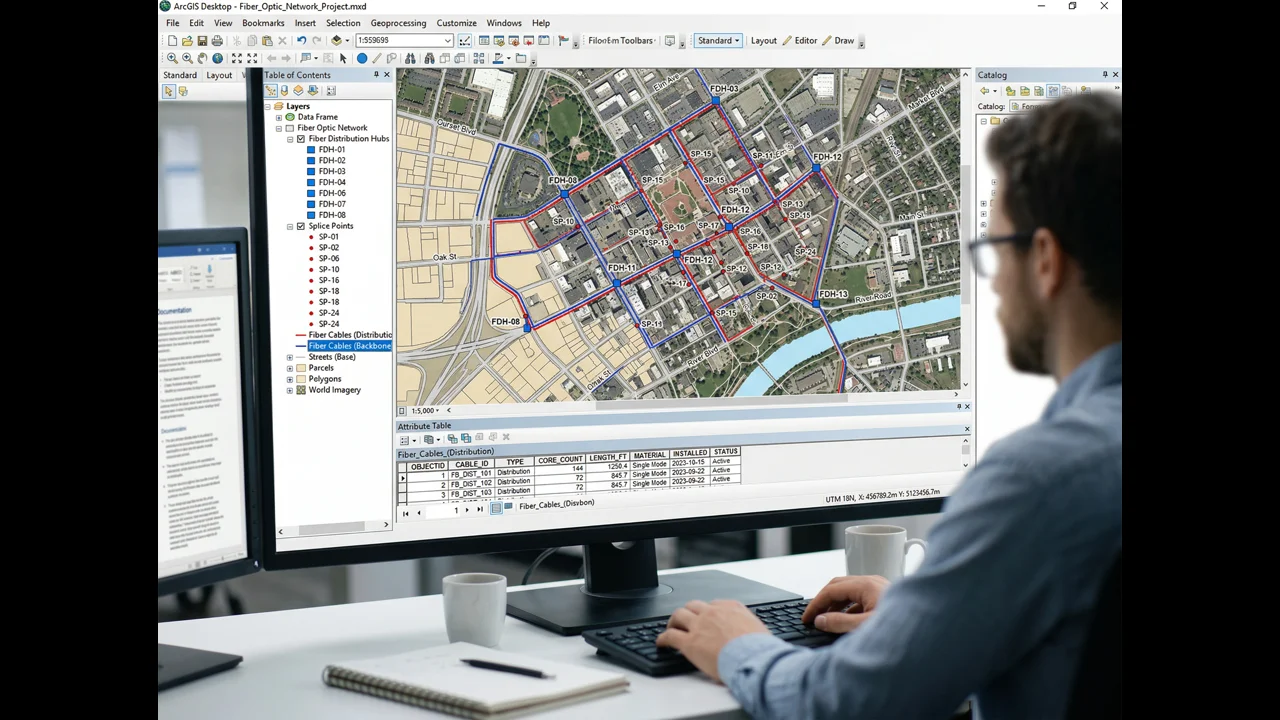This screenshot has height=720, width=1280.
Task: Click the Save icon on Standard toolbar
Action: pyautogui.click(x=201, y=40)
